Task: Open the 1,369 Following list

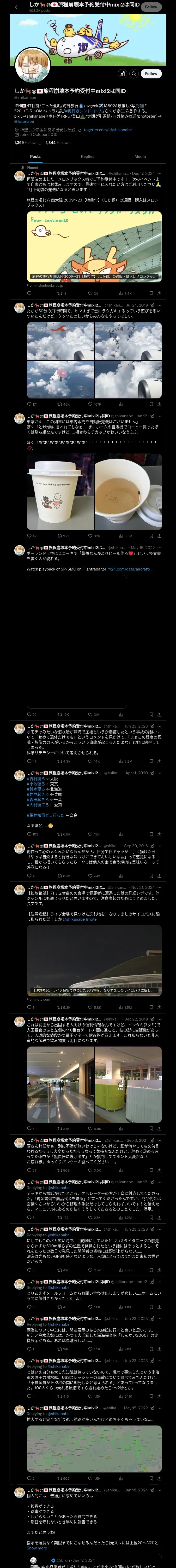Action: click(27, 143)
